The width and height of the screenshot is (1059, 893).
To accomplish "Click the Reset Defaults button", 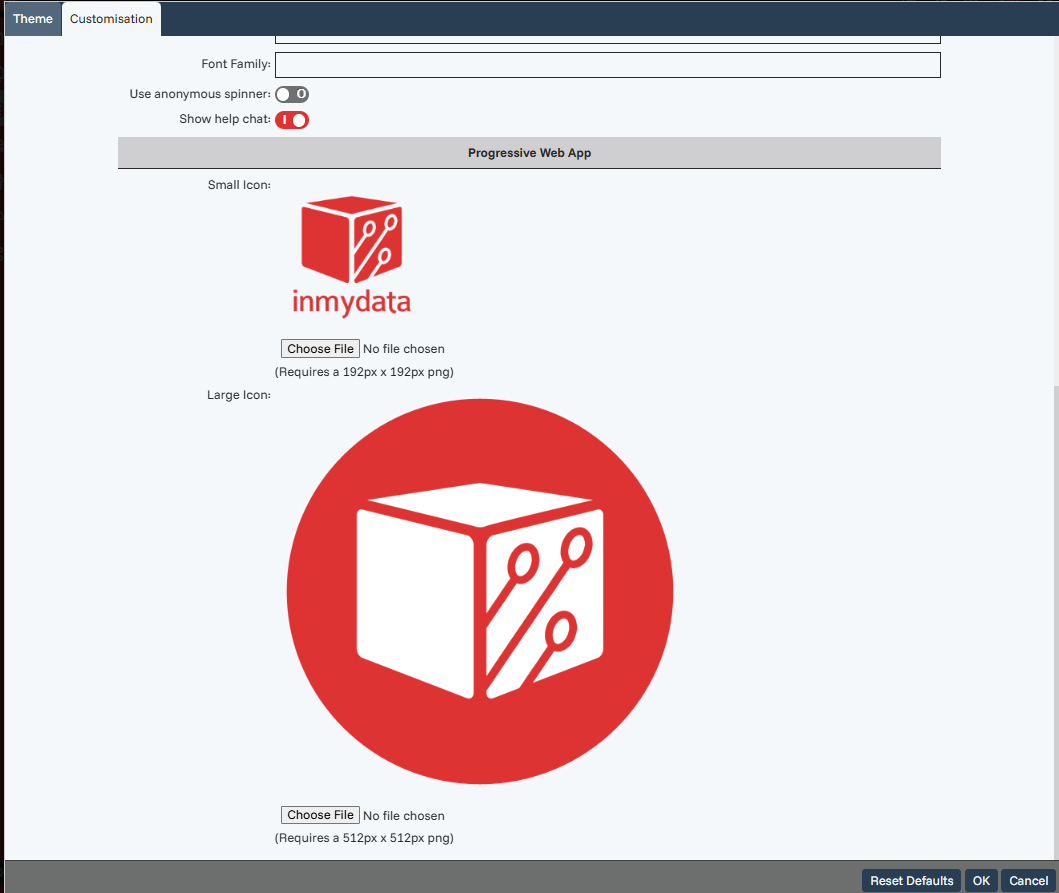I will [x=911, y=880].
